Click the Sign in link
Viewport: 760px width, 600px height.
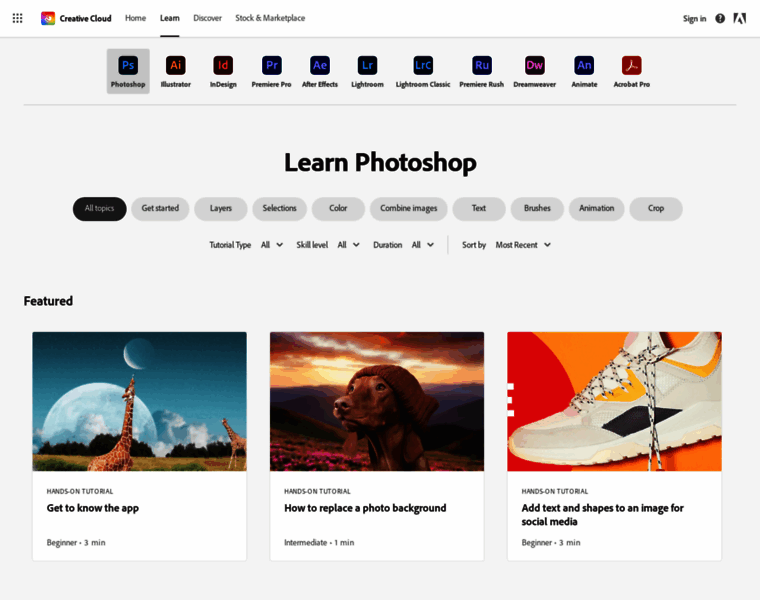coord(695,18)
